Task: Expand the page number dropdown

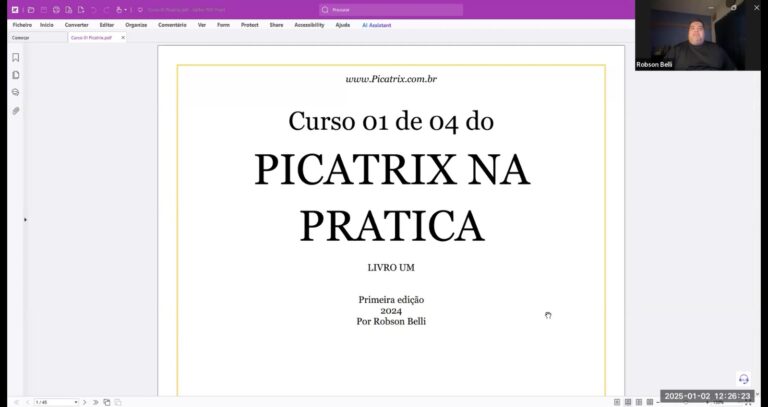Action: 75,402
